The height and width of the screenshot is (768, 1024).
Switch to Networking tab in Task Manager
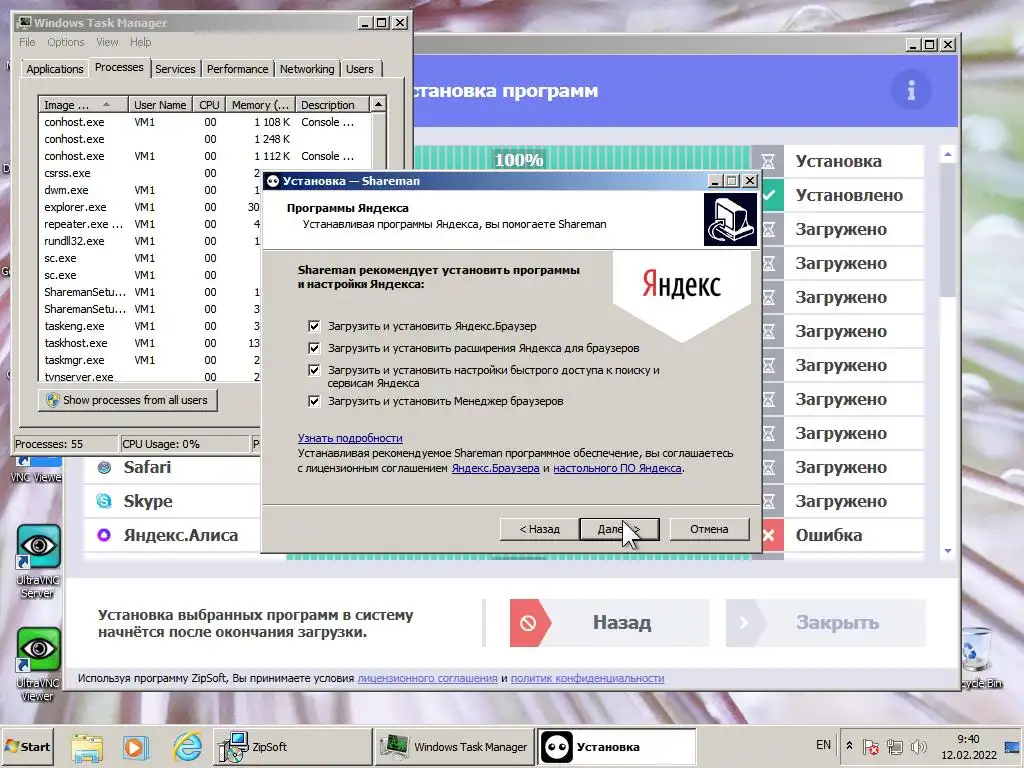point(307,69)
